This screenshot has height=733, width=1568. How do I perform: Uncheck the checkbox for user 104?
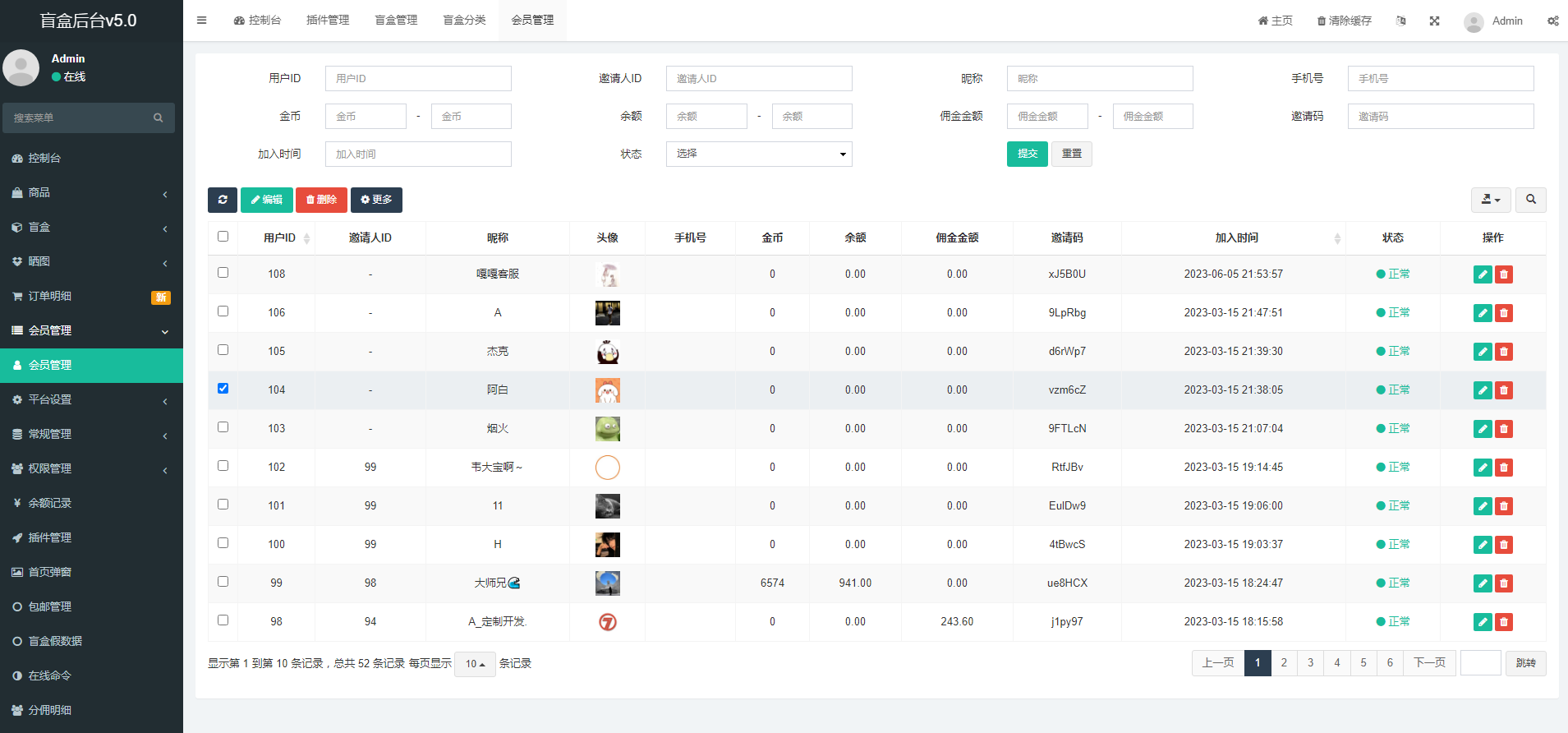[x=223, y=389]
